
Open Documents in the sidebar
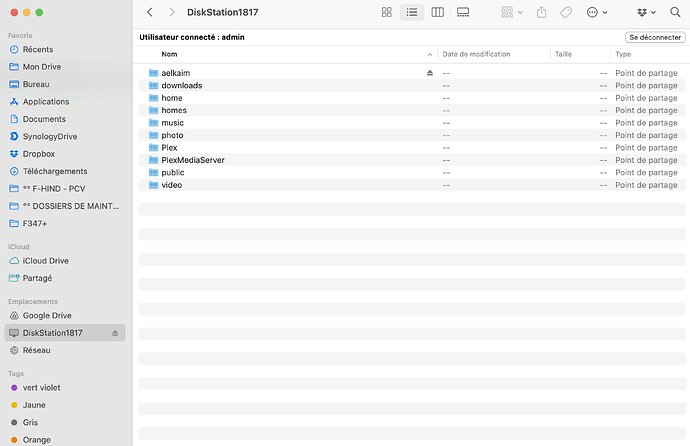click(x=65, y=119)
